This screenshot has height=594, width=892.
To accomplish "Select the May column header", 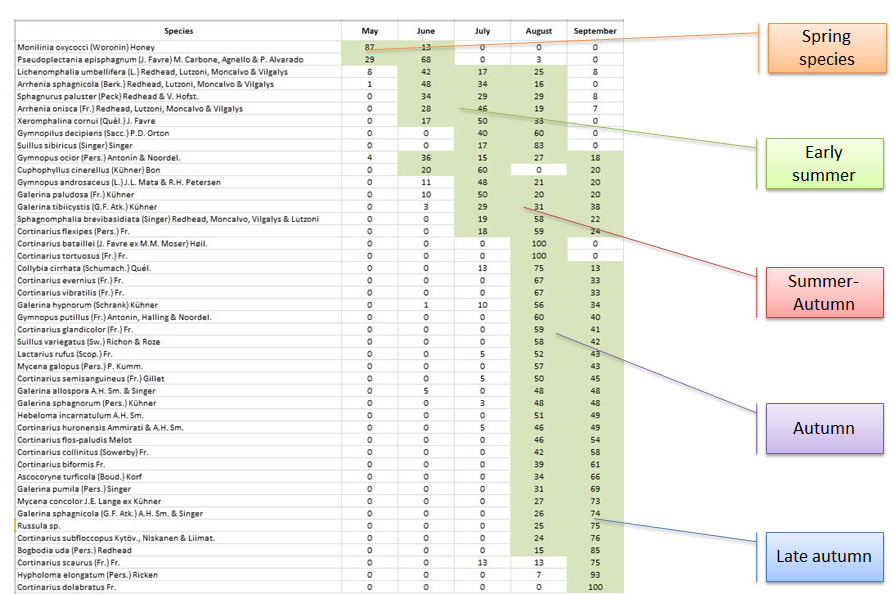I will 369,31.
